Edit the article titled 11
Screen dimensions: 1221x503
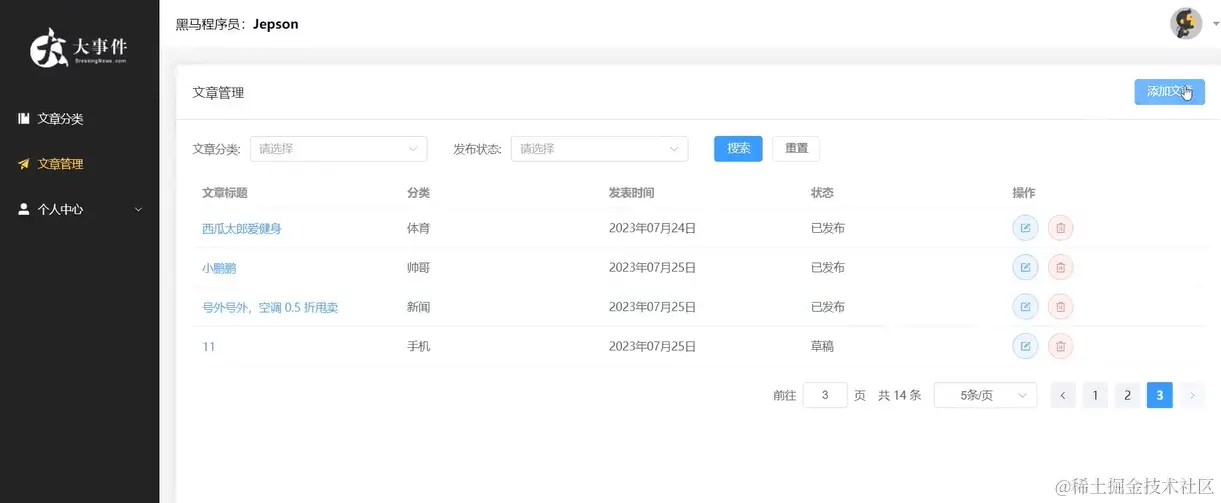click(1025, 346)
